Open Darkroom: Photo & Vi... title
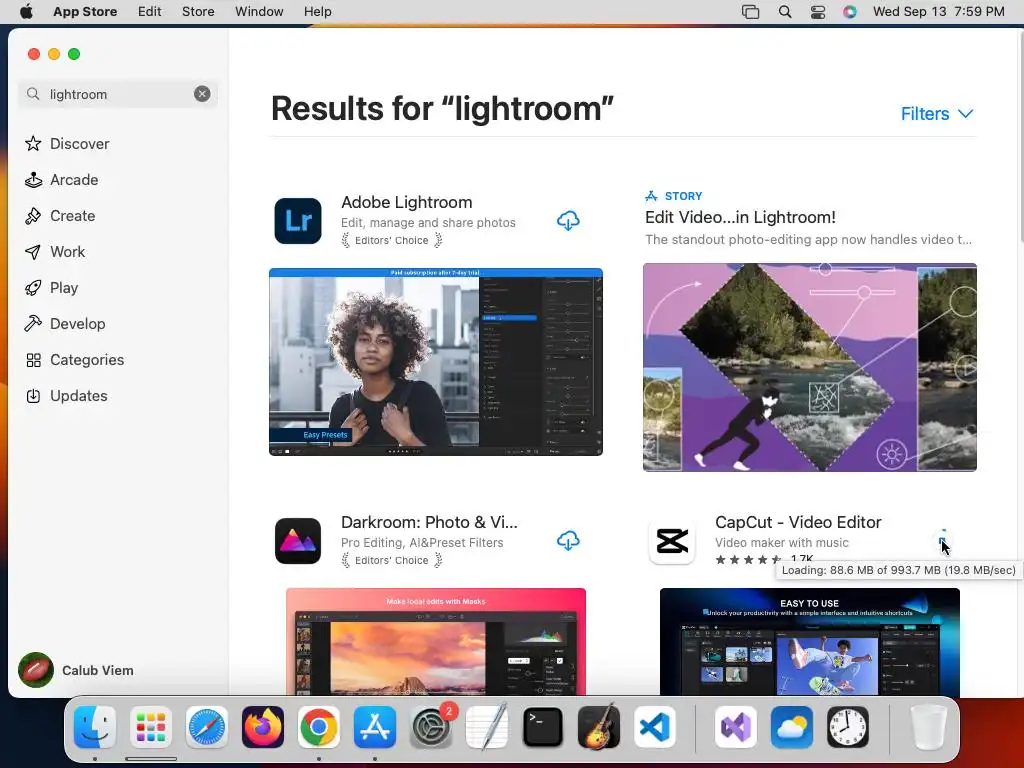Viewport: 1024px width, 768px height. point(429,522)
